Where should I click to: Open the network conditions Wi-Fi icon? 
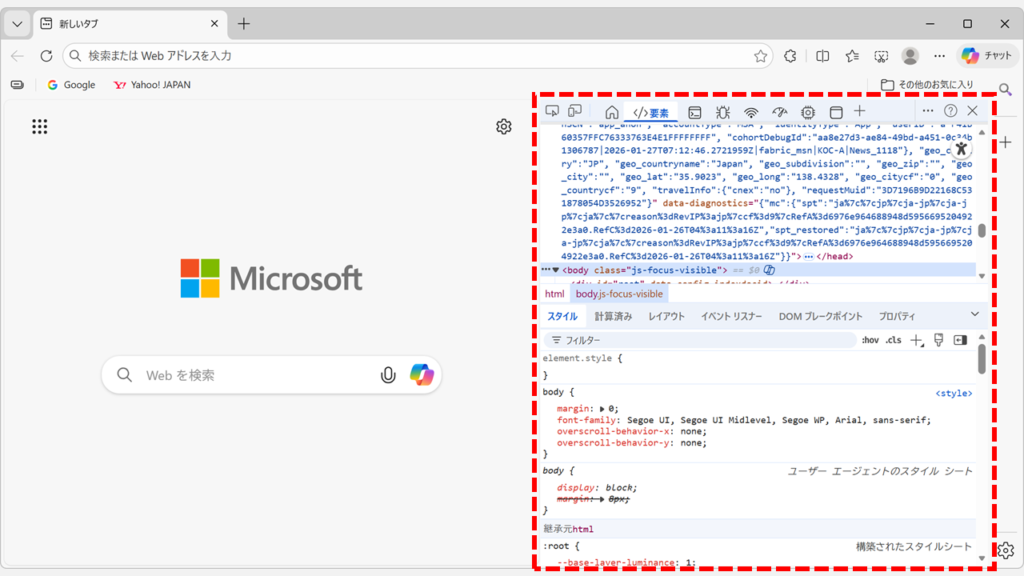[x=752, y=112]
